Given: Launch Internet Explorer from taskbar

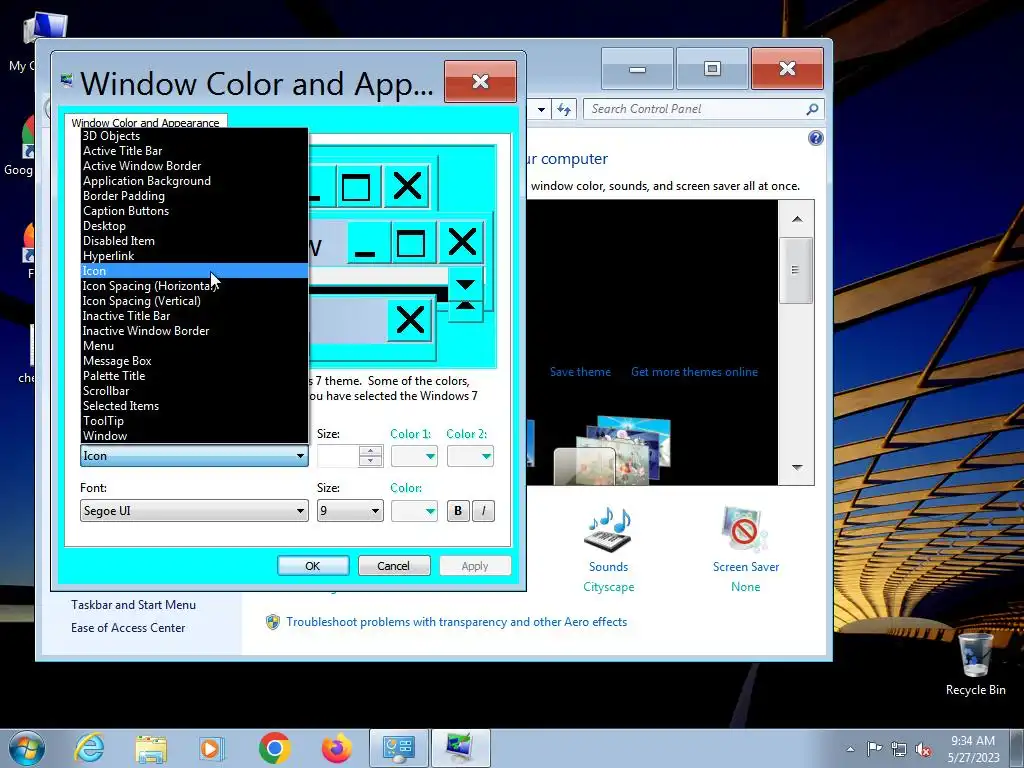Looking at the screenshot, I should click(89, 748).
